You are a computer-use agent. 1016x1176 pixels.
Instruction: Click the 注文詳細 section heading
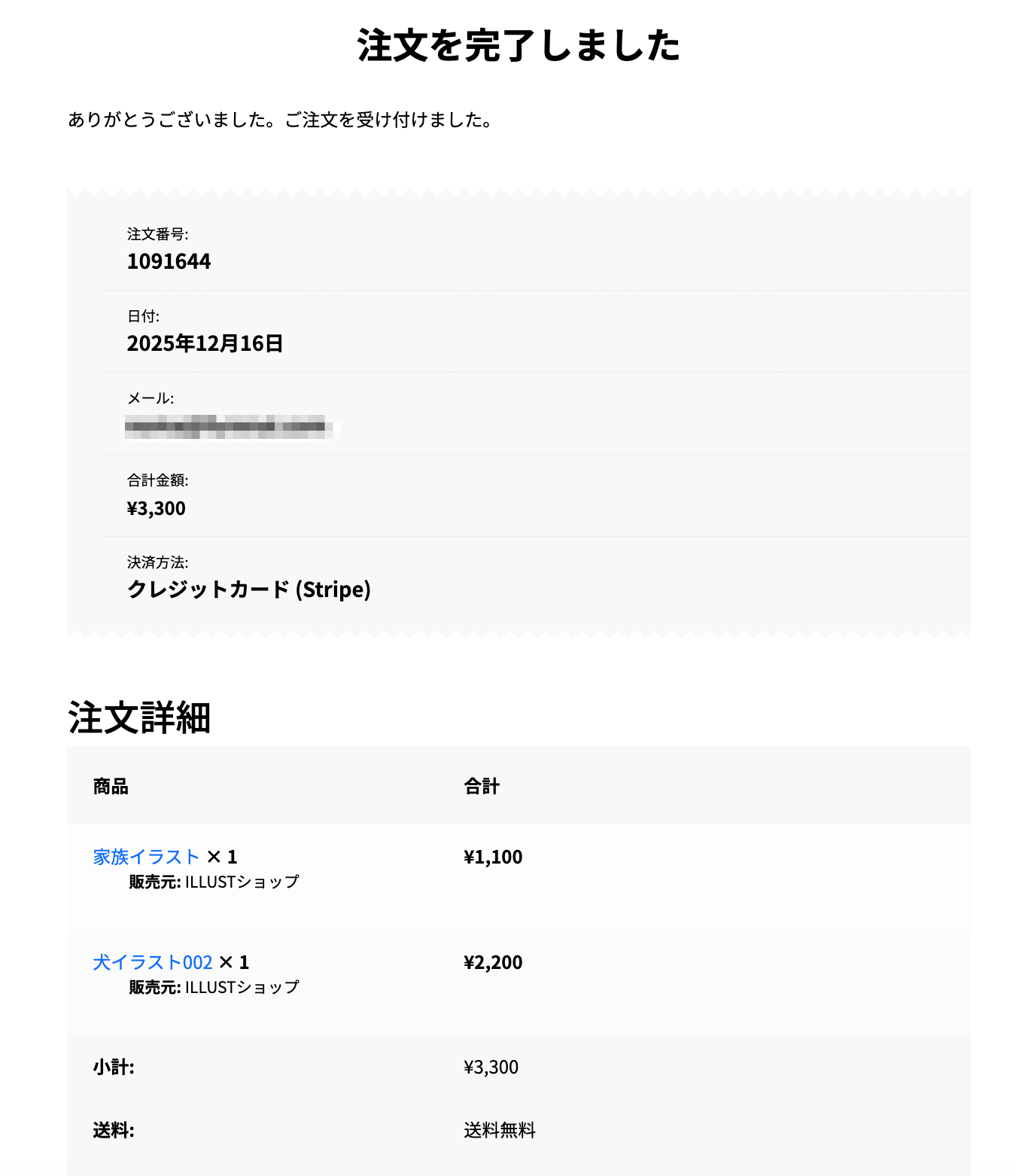[139, 717]
